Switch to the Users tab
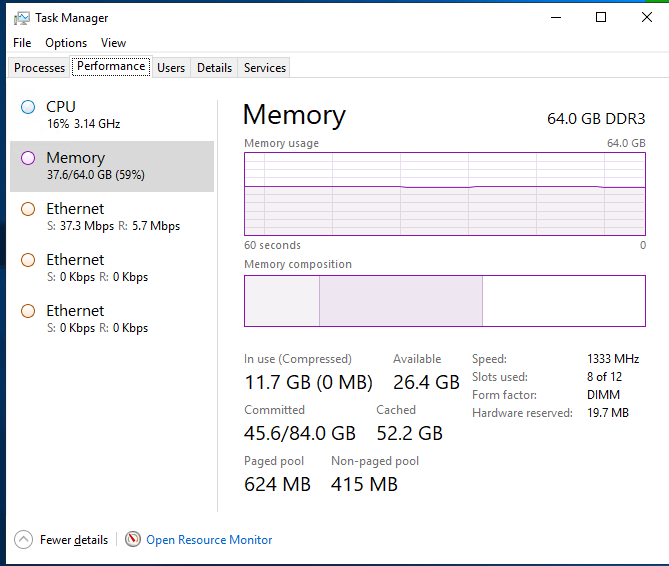The image size is (669, 566). tap(171, 68)
